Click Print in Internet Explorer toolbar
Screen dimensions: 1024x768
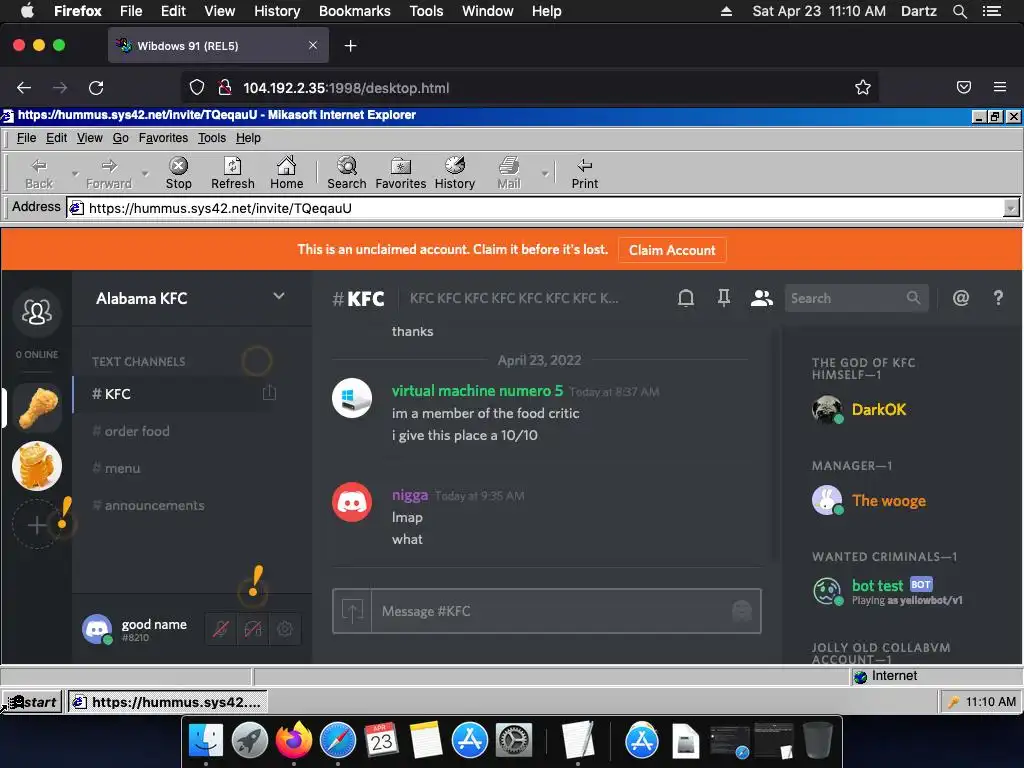[x=584, y=173]
